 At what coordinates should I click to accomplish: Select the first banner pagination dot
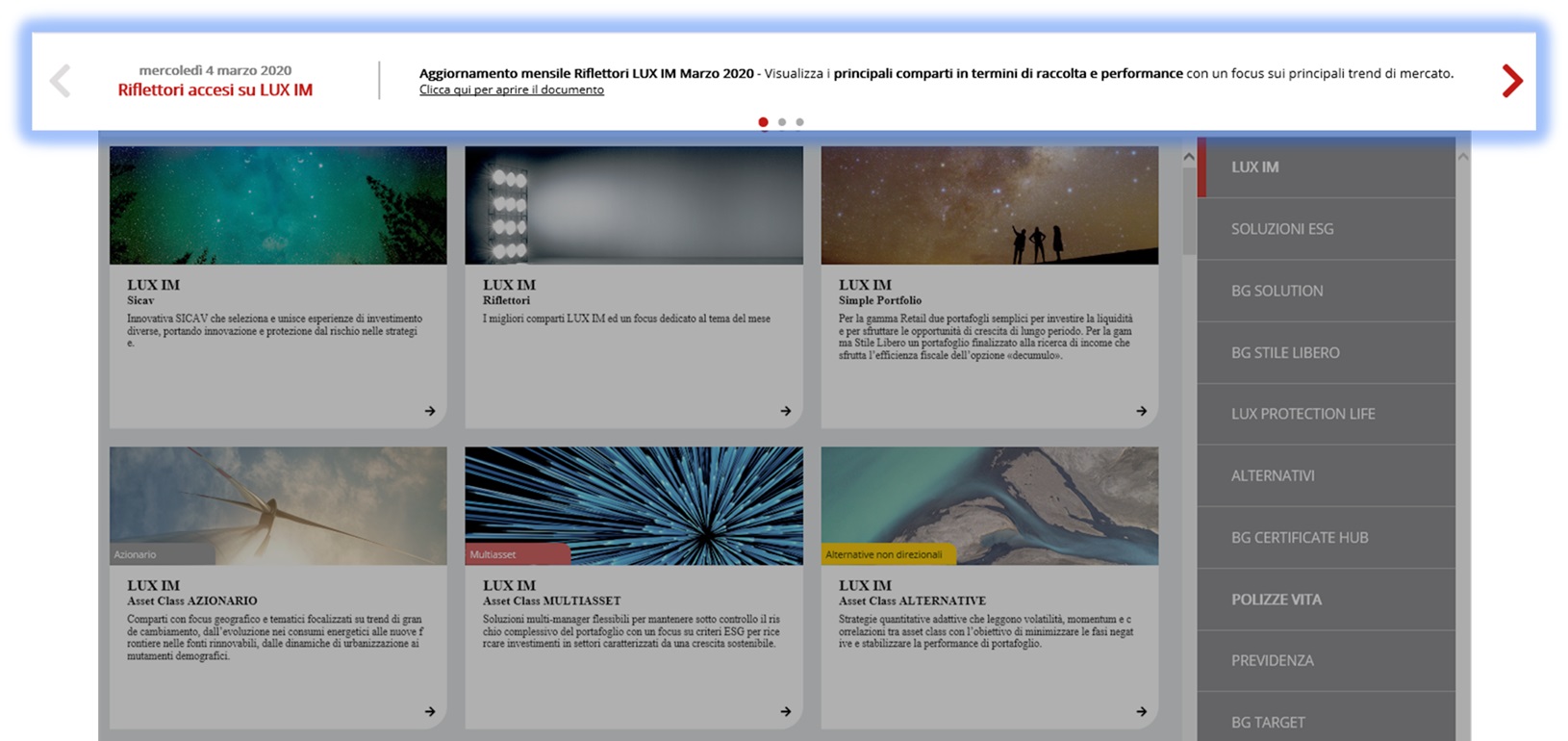click(x=763, y=122)
